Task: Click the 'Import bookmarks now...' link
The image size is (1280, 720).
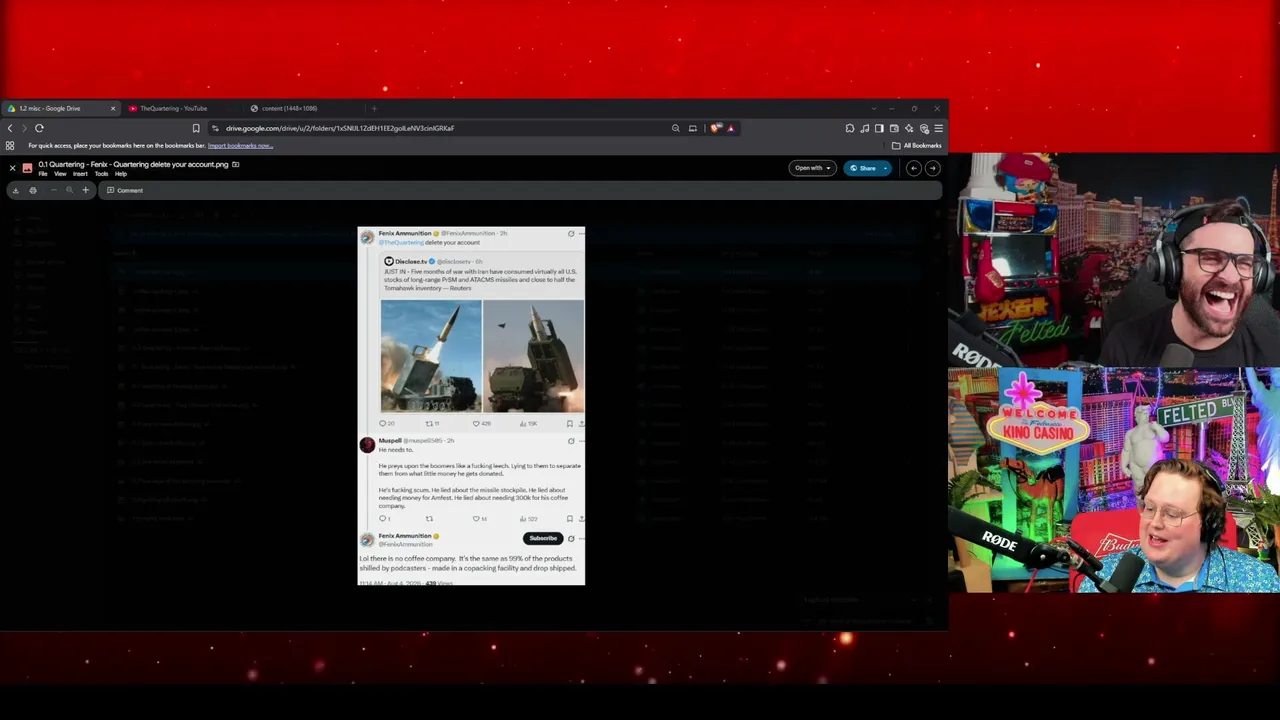Action: [240, 146]
